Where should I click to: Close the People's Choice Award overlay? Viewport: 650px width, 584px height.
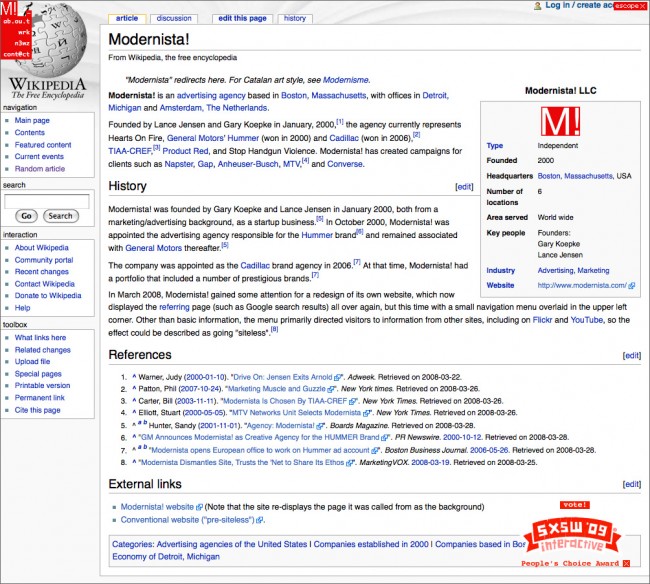tap(626, 563)
